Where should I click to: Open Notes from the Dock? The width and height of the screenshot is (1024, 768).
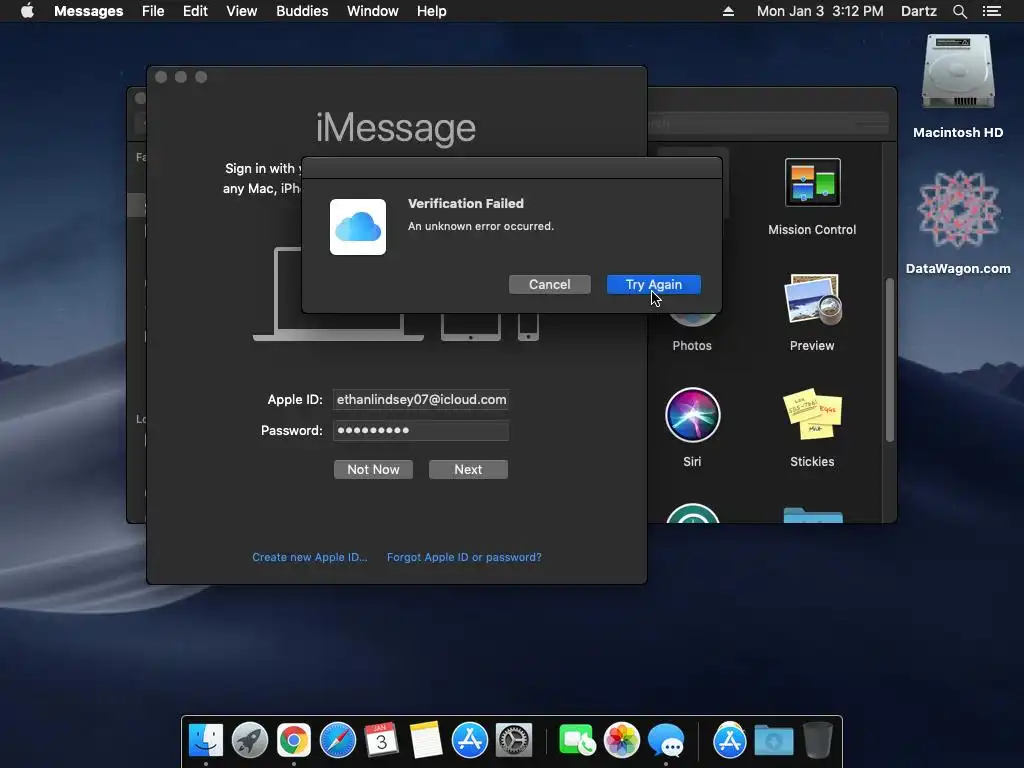[x=426, y=741]
